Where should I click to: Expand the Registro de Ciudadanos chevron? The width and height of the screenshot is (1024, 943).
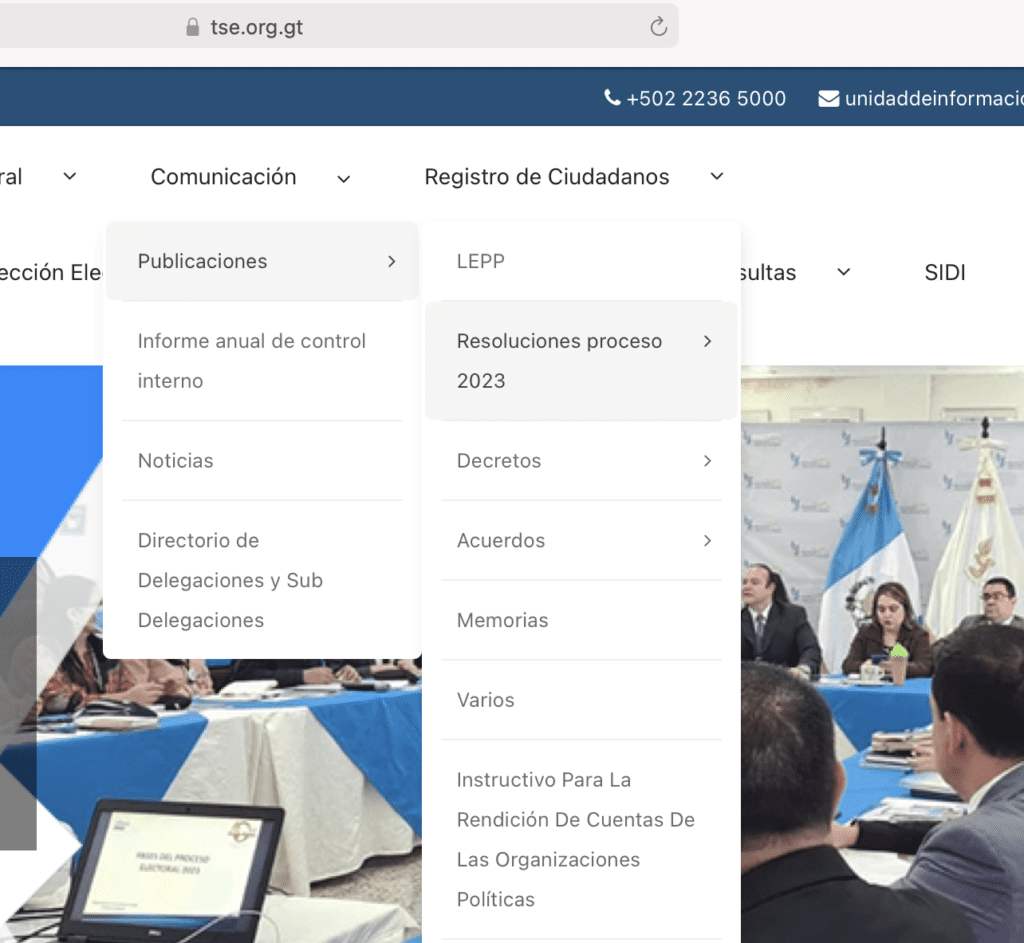click(x=716, y=177)
